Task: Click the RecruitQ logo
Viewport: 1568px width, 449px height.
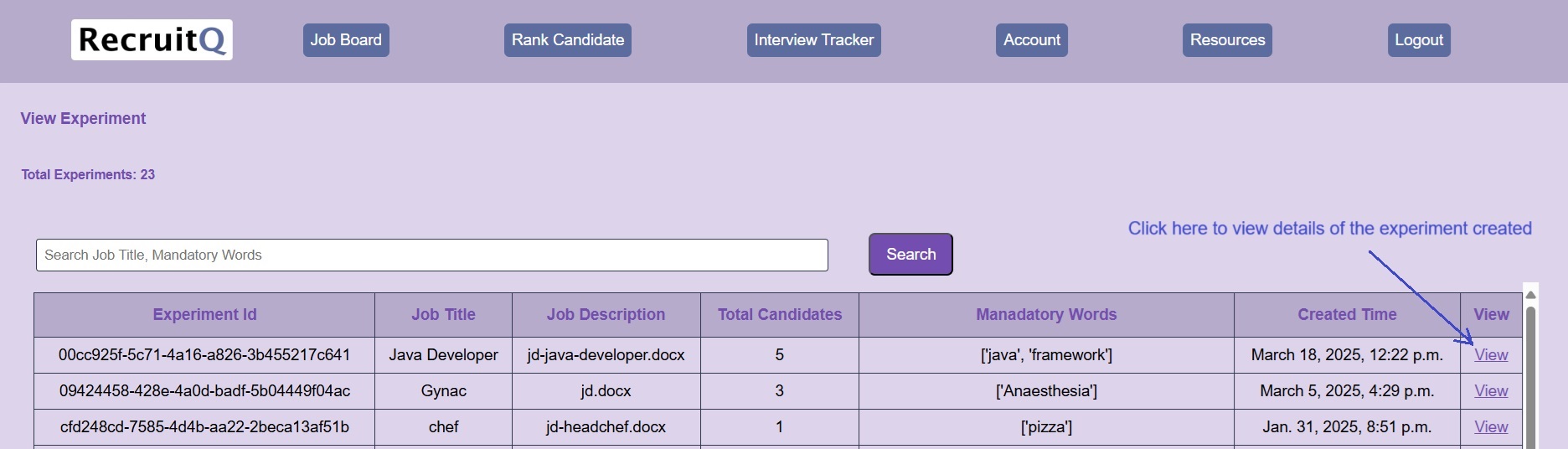Action: [x=152, y=40]
